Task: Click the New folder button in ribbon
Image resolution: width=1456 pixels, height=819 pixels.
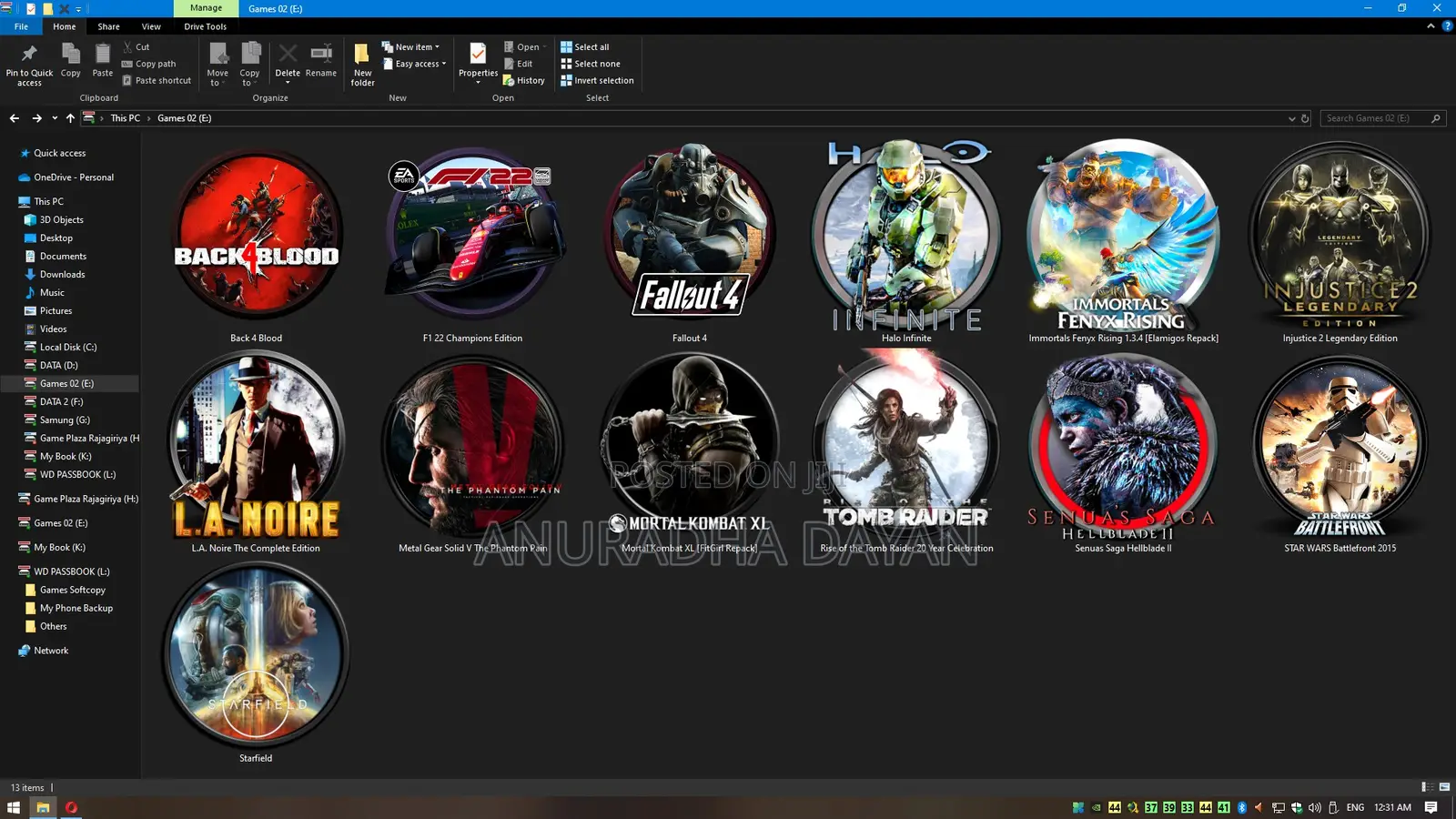Action: (x=362, y=62)
